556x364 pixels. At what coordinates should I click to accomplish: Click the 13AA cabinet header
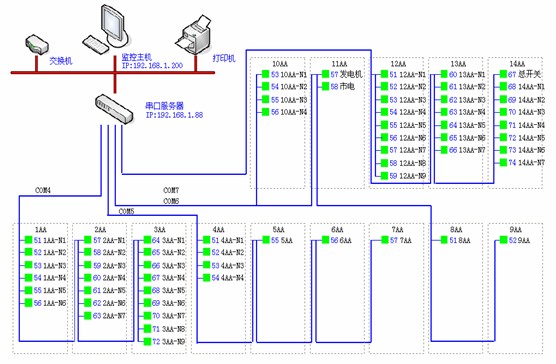click(458, 64)
